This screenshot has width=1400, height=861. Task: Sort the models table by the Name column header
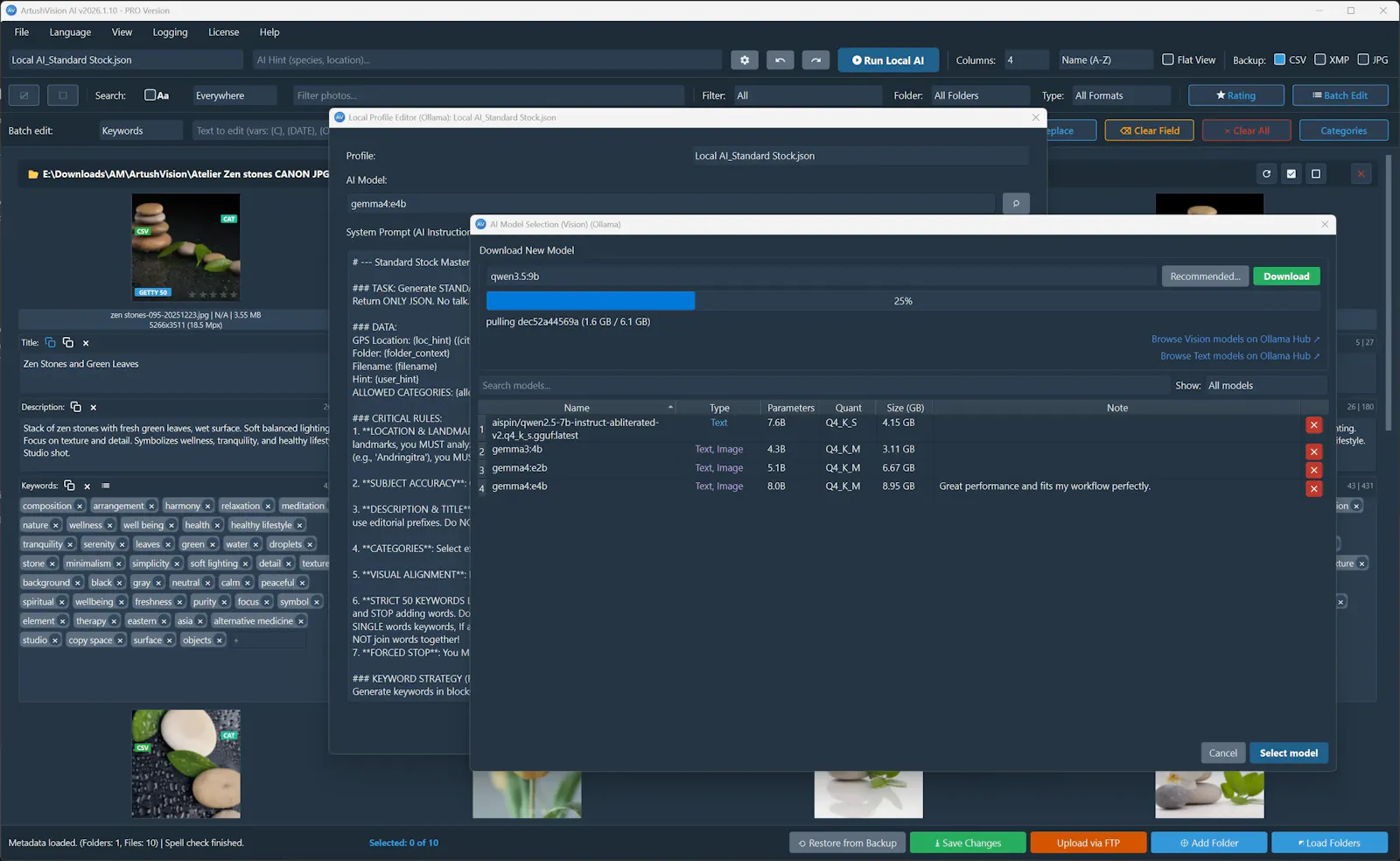pyautogui.click(x=577, y=408)
